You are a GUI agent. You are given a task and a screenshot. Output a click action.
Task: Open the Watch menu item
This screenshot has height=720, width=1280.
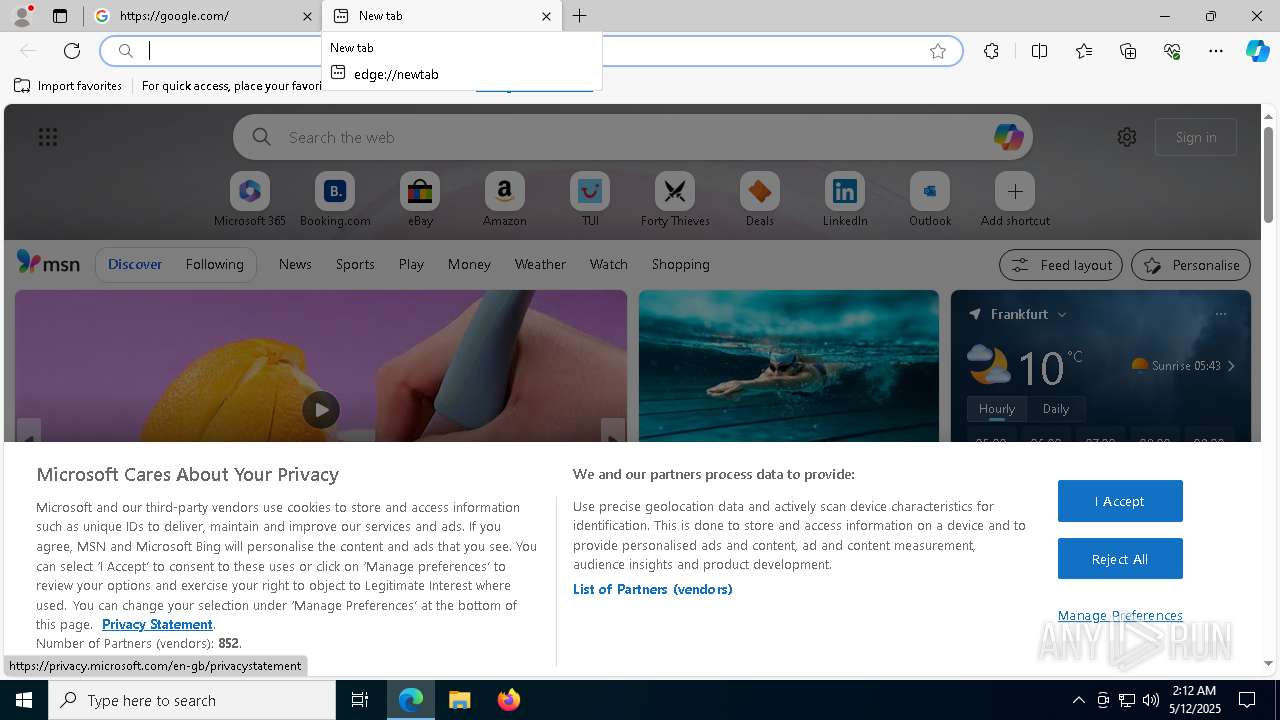point(609,264)
